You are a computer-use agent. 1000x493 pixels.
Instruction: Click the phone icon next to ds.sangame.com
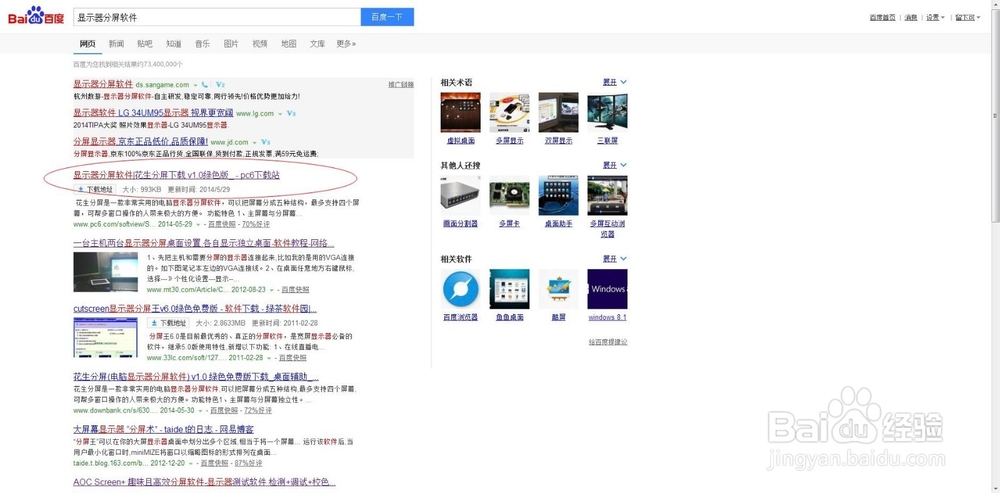click(x=205, y=84)
